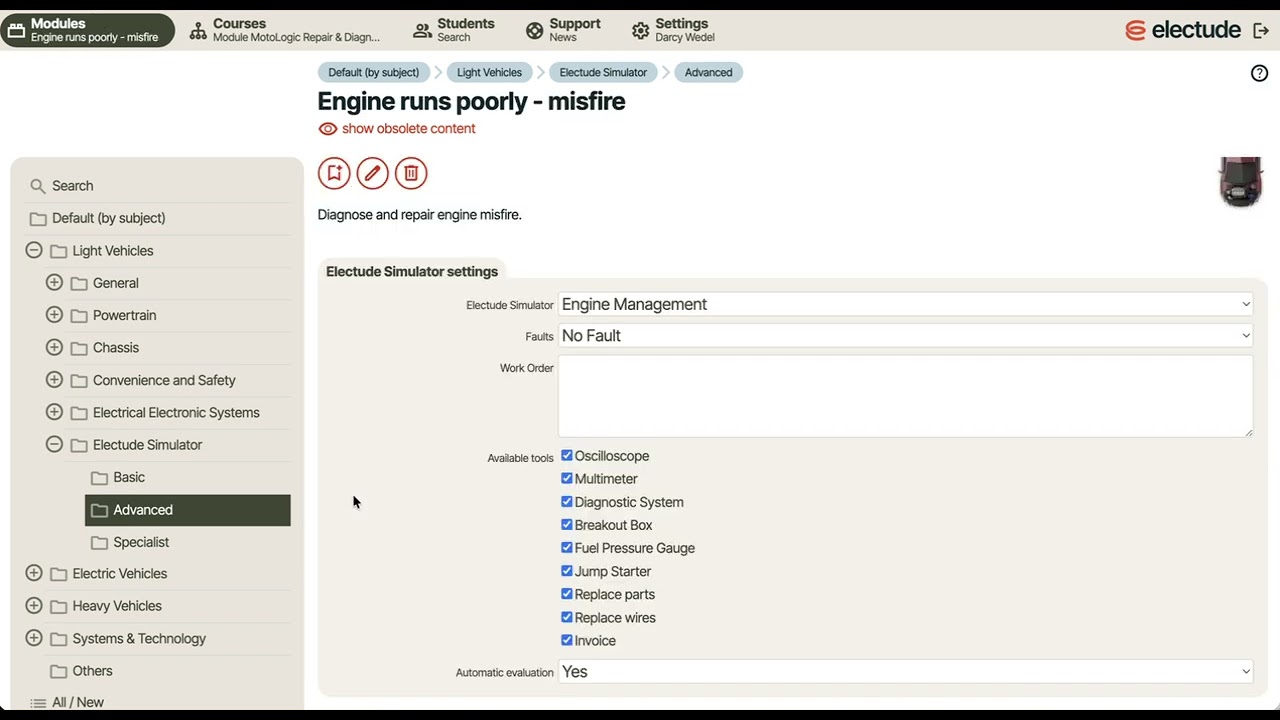1280x720 pixels.
Task: Click the pencil edit icon button
Action: pyautogui.click(x=372, y=173)
